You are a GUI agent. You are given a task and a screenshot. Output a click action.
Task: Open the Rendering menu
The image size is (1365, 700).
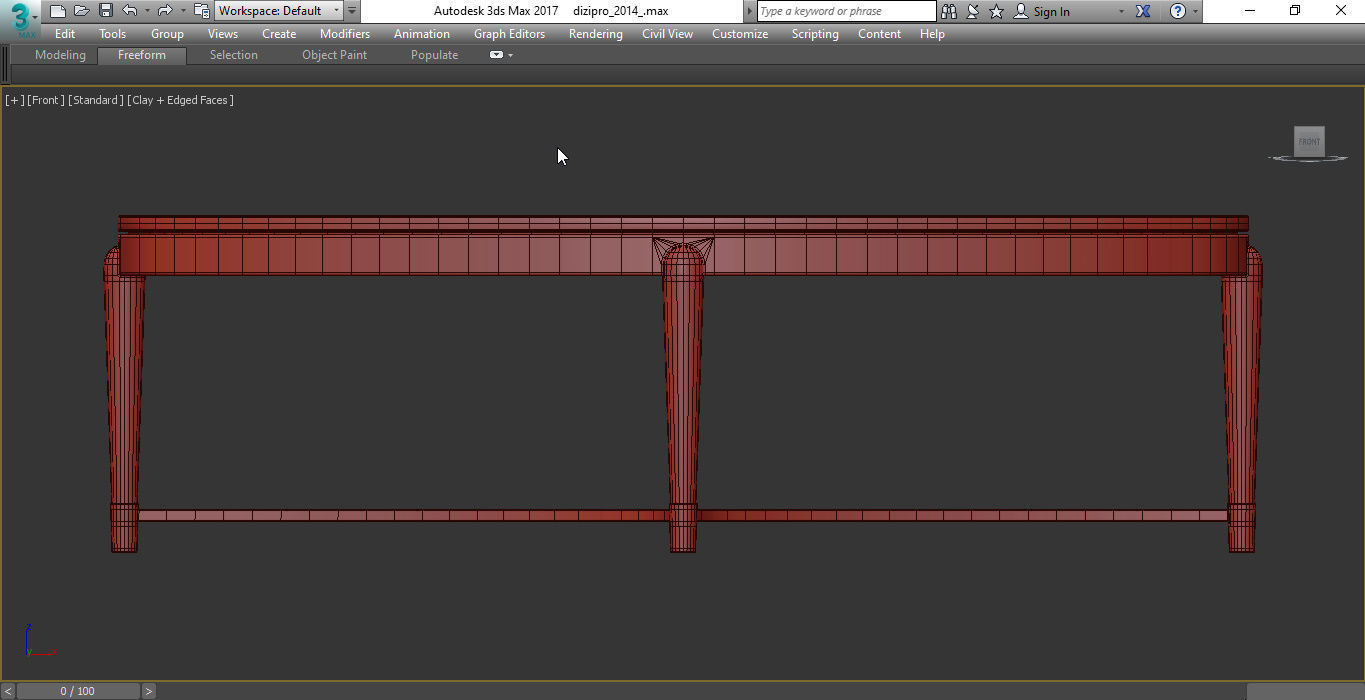point(596,34)
